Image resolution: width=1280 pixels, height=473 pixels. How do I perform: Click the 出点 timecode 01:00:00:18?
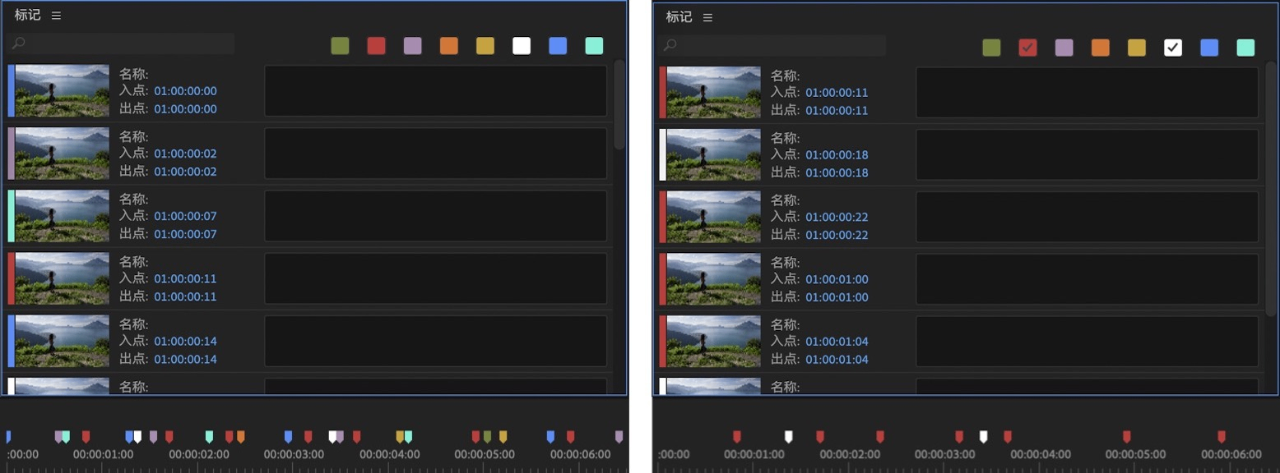click(836, 173)
